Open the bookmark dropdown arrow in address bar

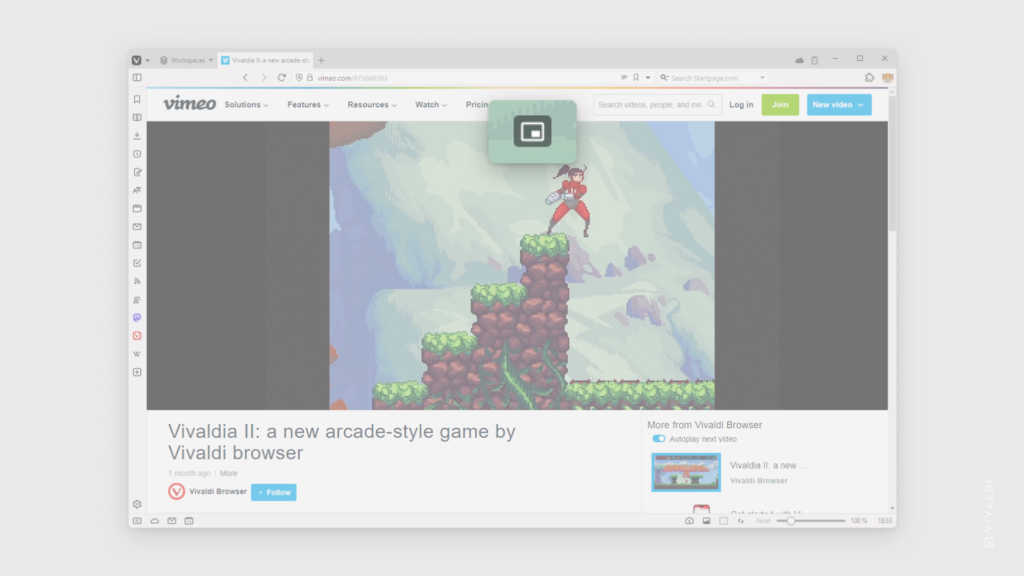(648, 78)
